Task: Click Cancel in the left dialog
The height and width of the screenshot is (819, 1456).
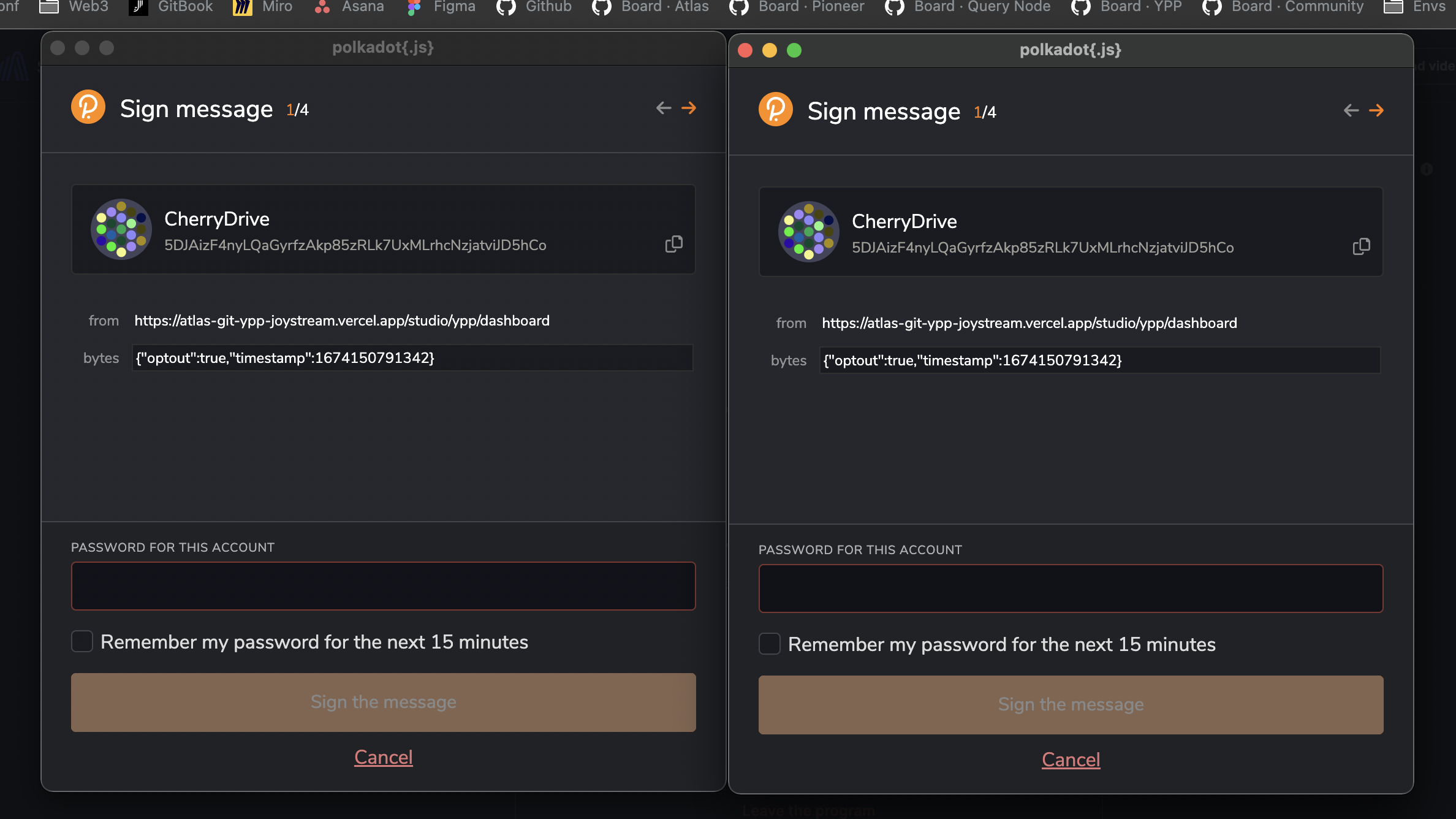Action: tap(382, 757)
